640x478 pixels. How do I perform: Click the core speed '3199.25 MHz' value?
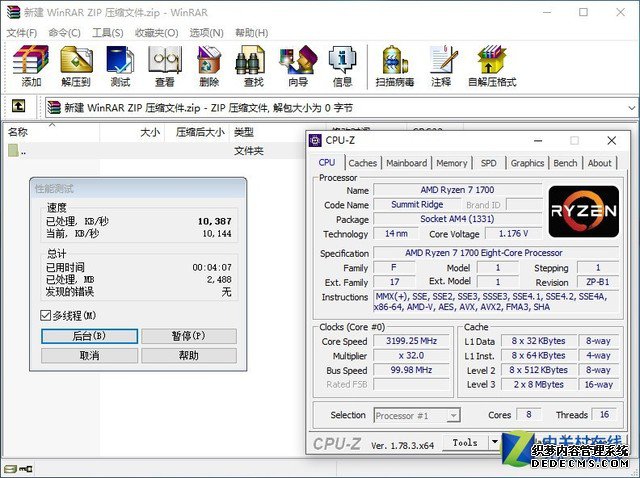pos(411,341)
